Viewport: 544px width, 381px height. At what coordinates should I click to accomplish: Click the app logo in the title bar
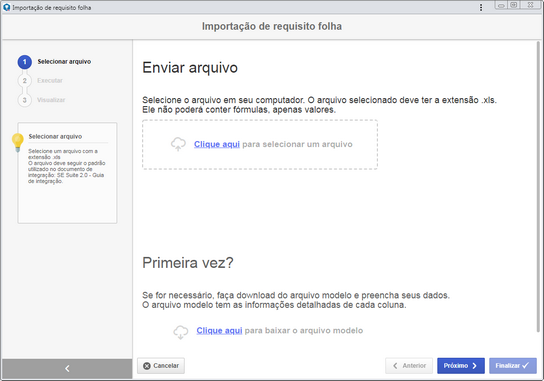[6, 7]
